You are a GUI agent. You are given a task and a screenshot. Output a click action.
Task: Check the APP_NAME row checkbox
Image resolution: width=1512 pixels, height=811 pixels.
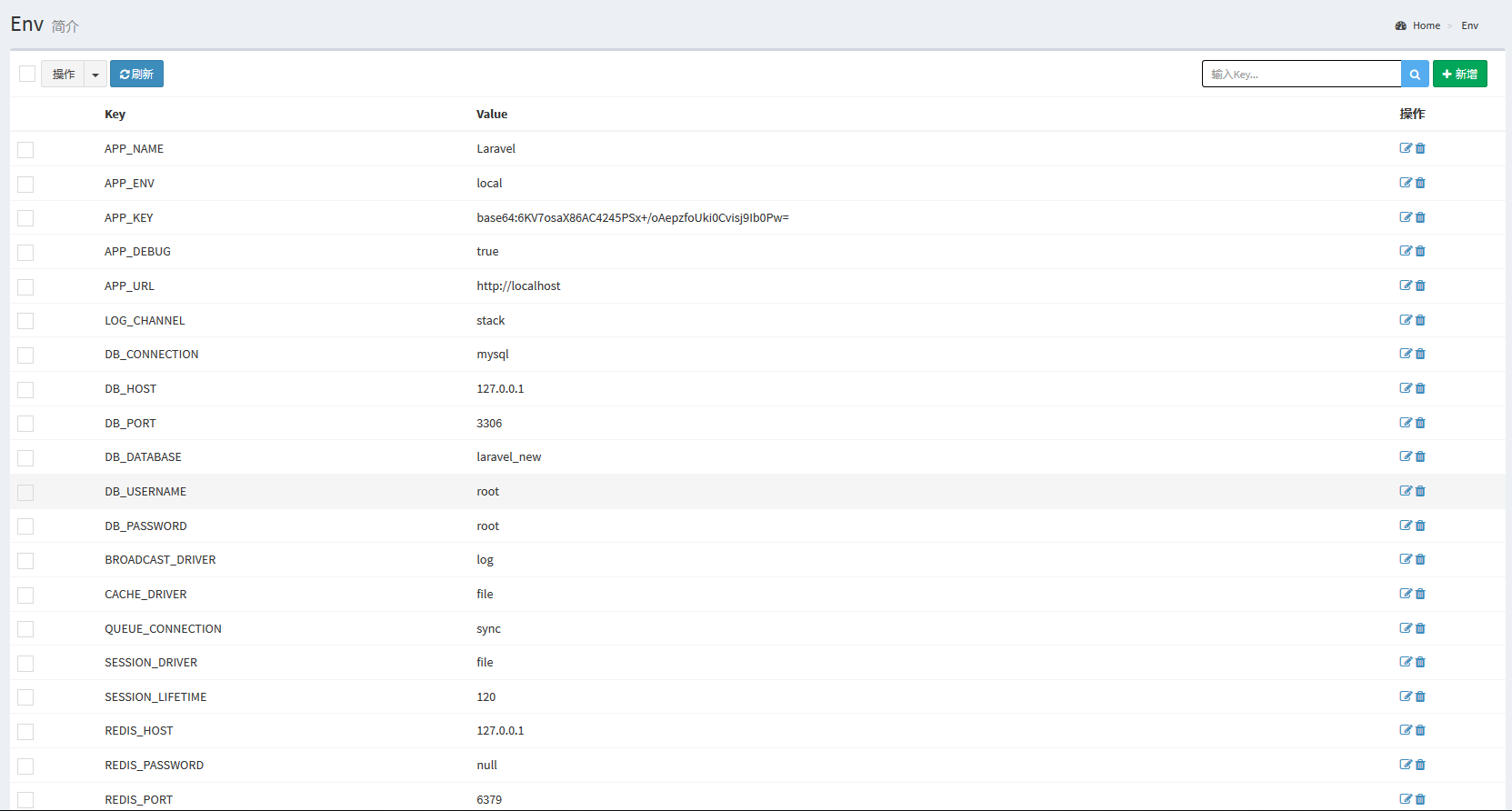[25, 150]
